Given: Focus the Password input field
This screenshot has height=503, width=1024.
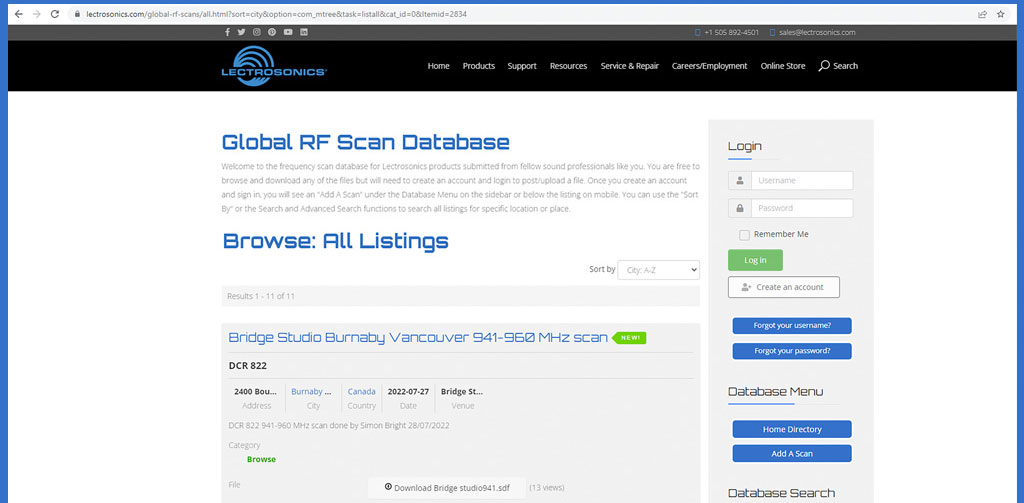Looking at the screenshot, I should (802, 208).
